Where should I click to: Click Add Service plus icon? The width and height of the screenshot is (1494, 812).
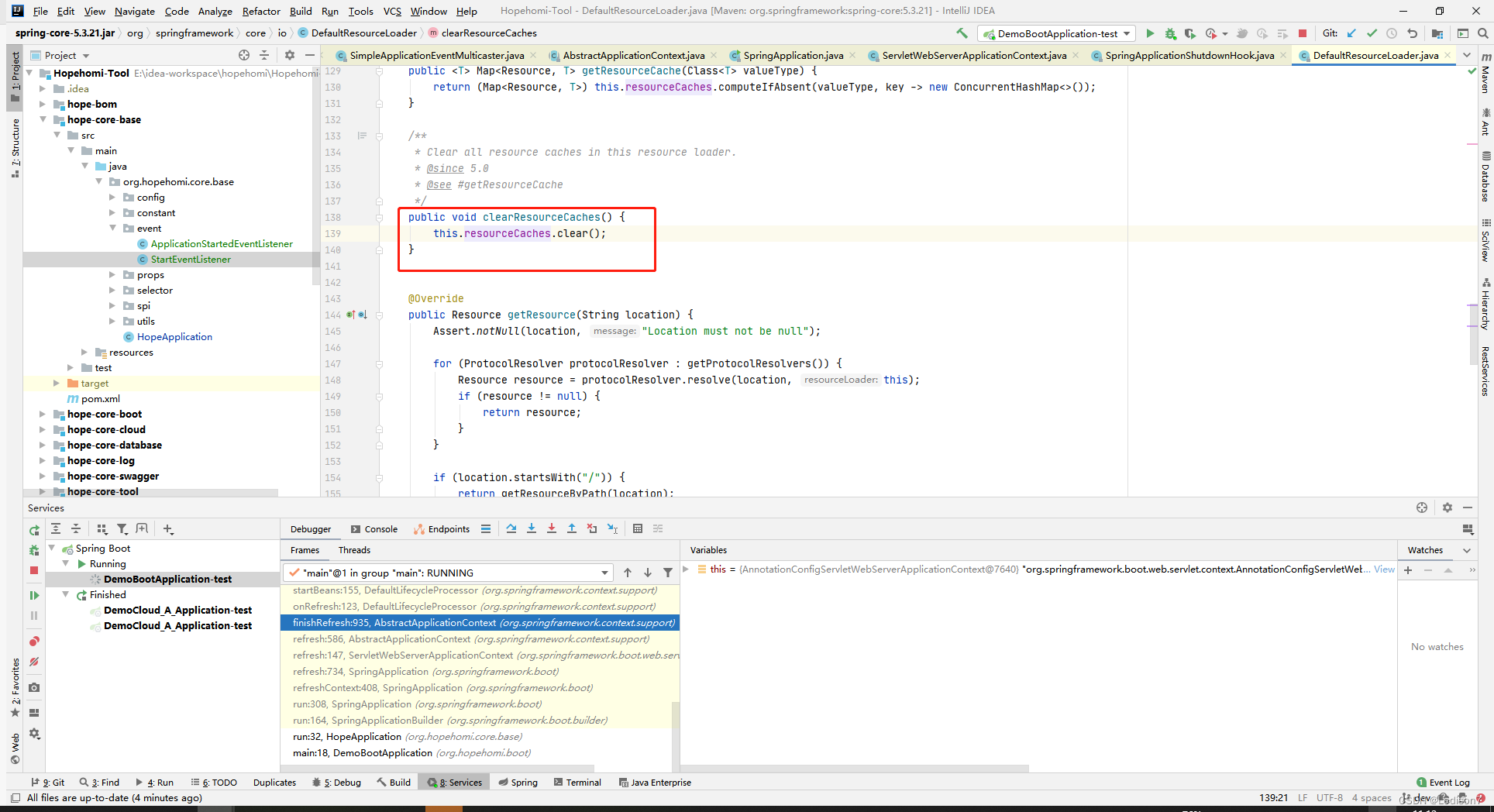[168, 528]
